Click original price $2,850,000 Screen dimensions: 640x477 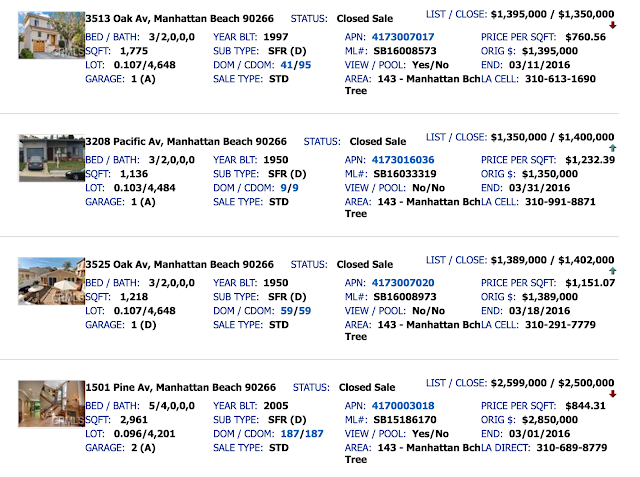coord(550,420)
